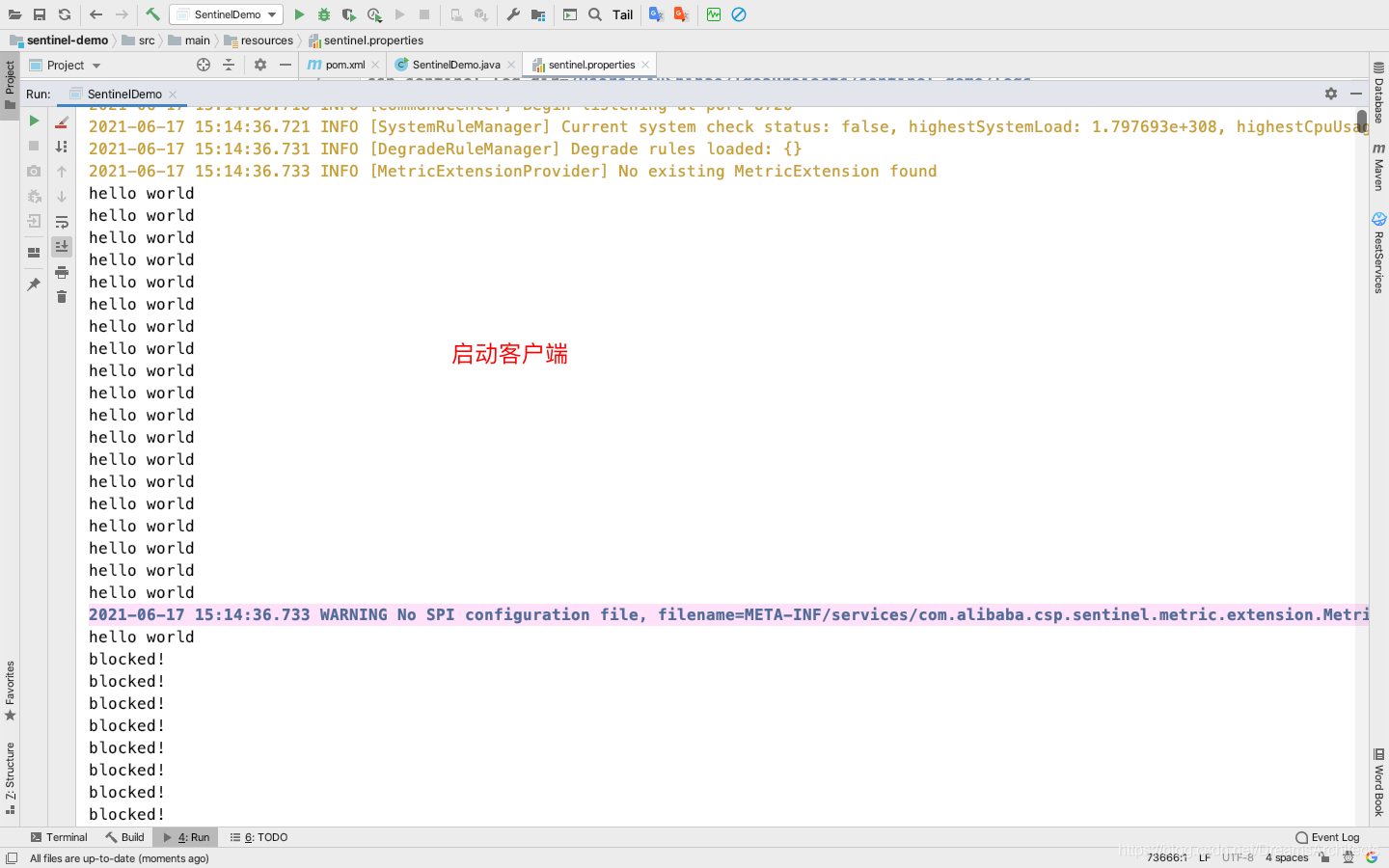Click the Search Everywhere magnifier icon
The width and height of the screenshot is (1389, 868).
tap(595, 14)
